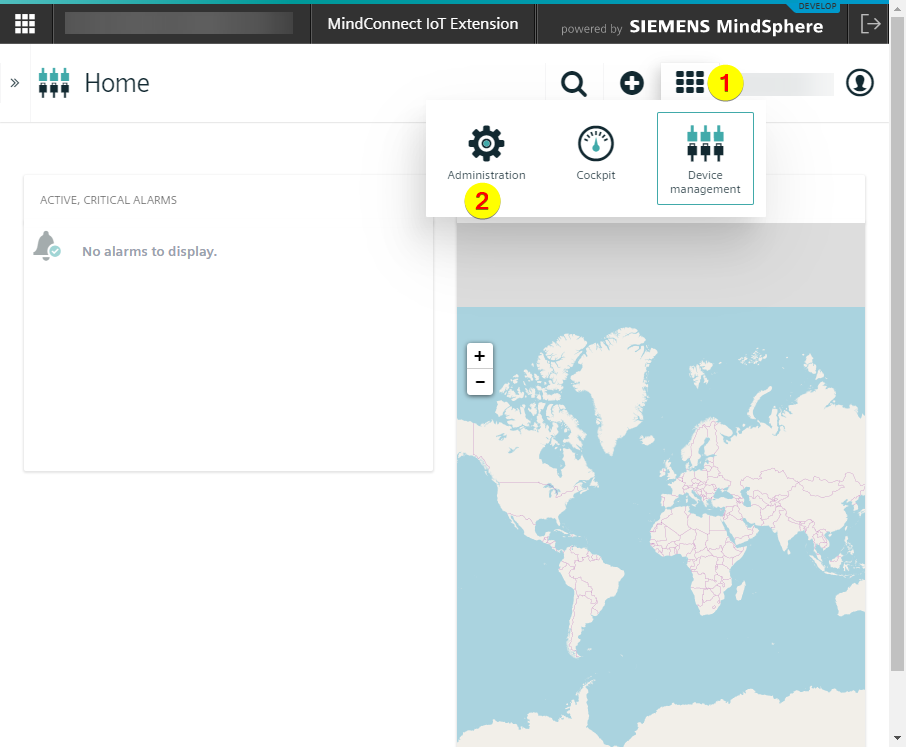Expand the navigation sidebar with double chevron

click(15, 82)
